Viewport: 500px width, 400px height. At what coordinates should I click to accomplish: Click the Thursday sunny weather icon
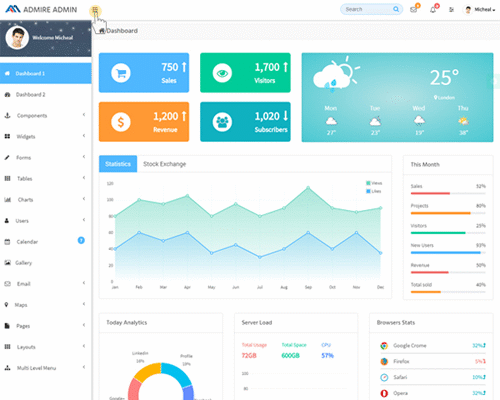tap(463, 121)
